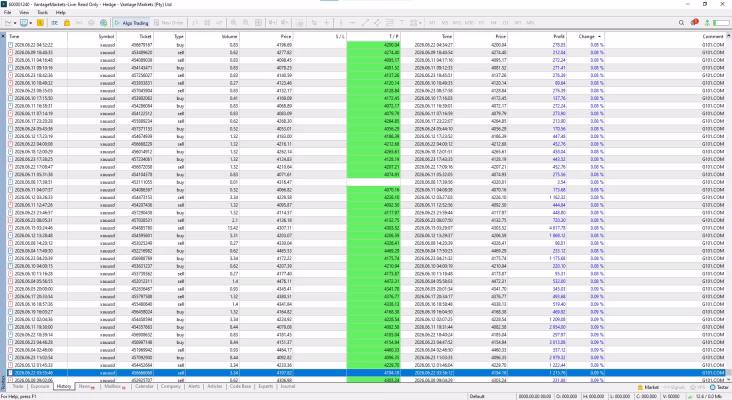Select the candlestick chart toolbar icon
Screen dimensions: 732x400
pos(207,22)
